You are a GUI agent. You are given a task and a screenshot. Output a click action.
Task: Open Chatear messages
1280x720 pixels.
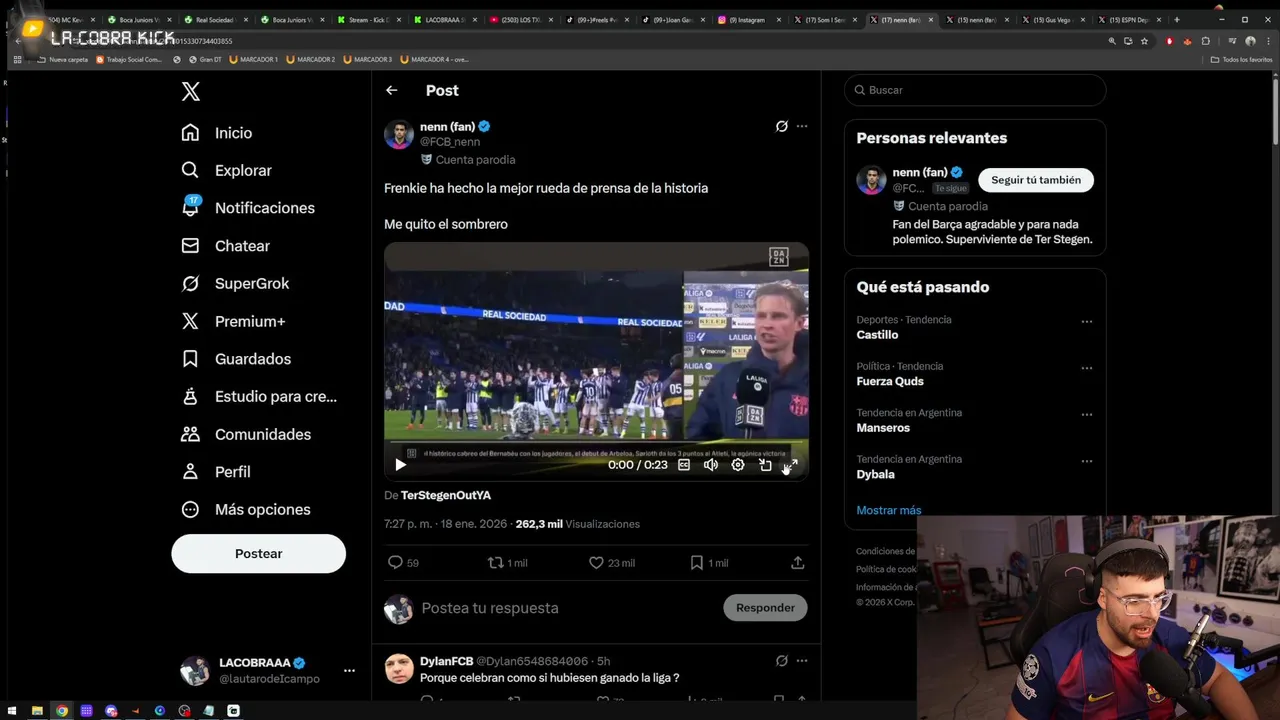tap(225, 246)
